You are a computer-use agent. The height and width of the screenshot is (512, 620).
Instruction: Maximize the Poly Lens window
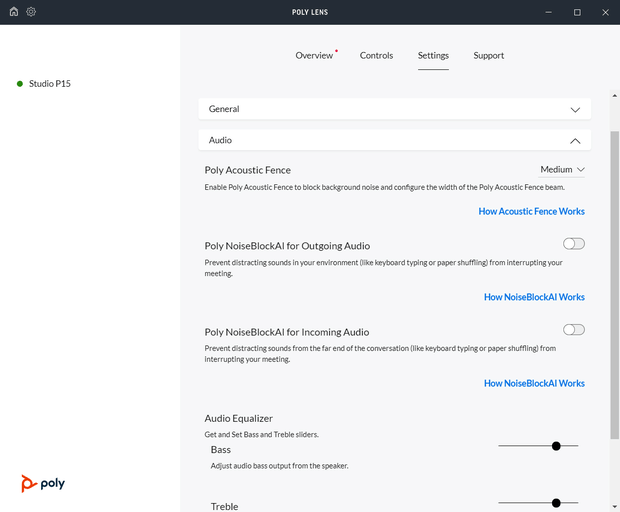[x=577, y=12]
